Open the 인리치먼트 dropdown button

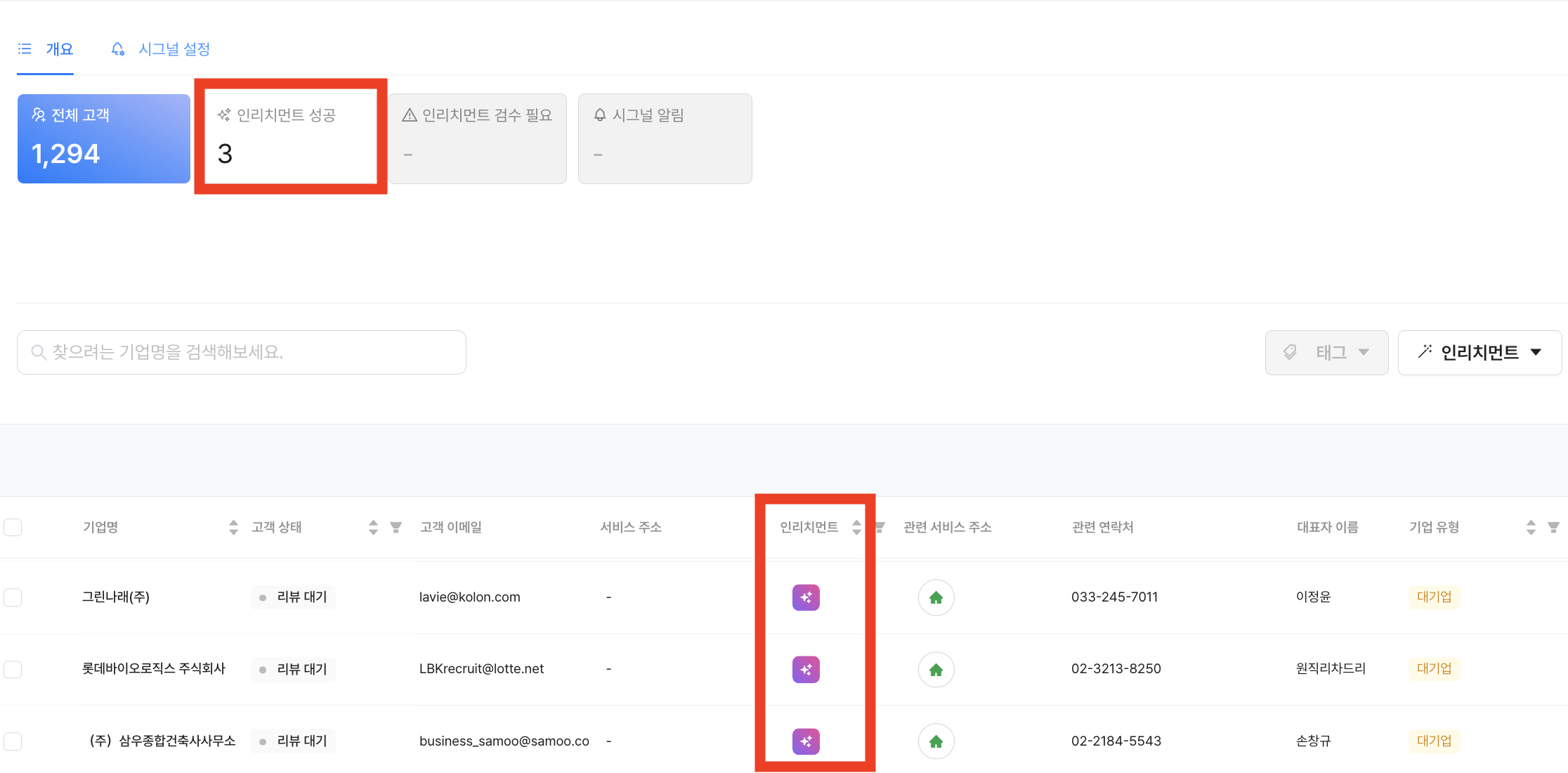pos(1479,352)
